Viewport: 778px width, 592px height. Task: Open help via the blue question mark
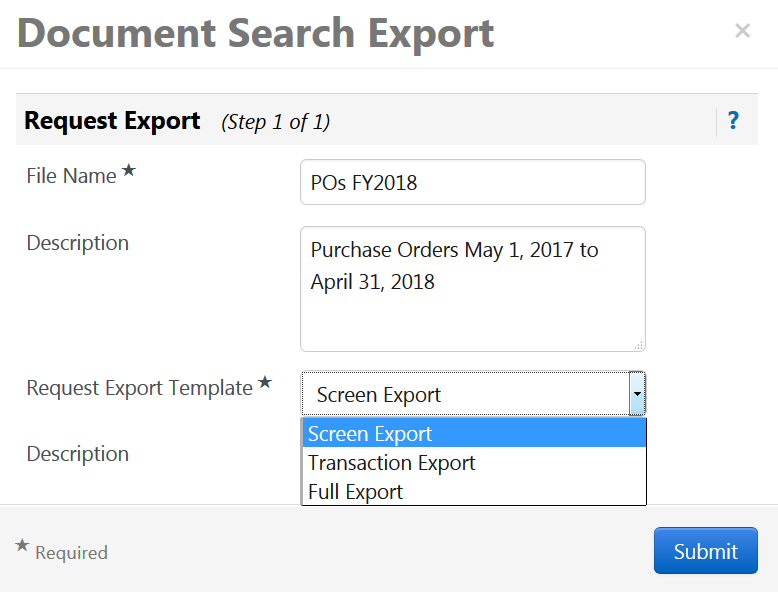pos(733,121)
